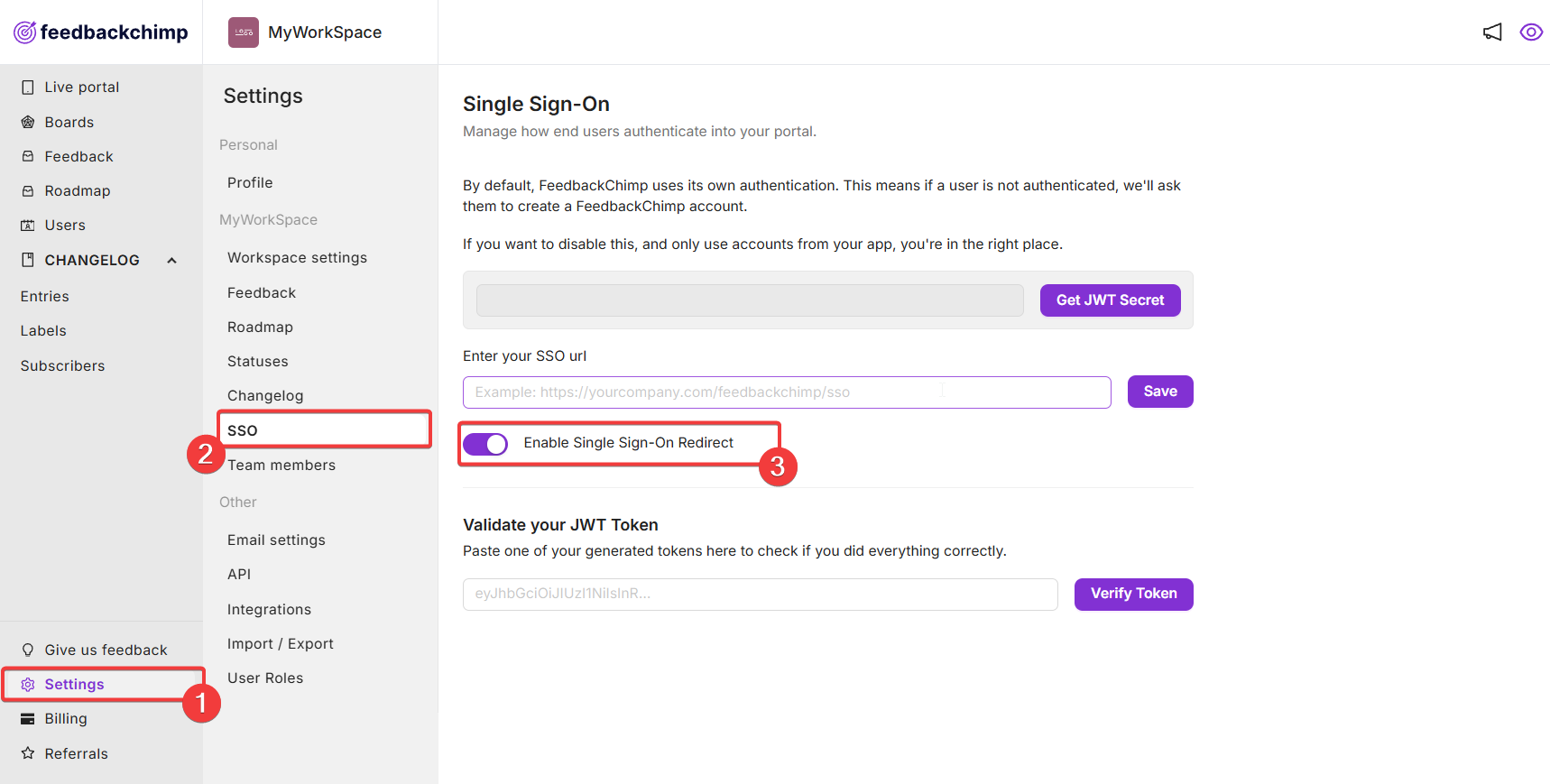Open API settings
The image size is (1550, 784).
239,574
